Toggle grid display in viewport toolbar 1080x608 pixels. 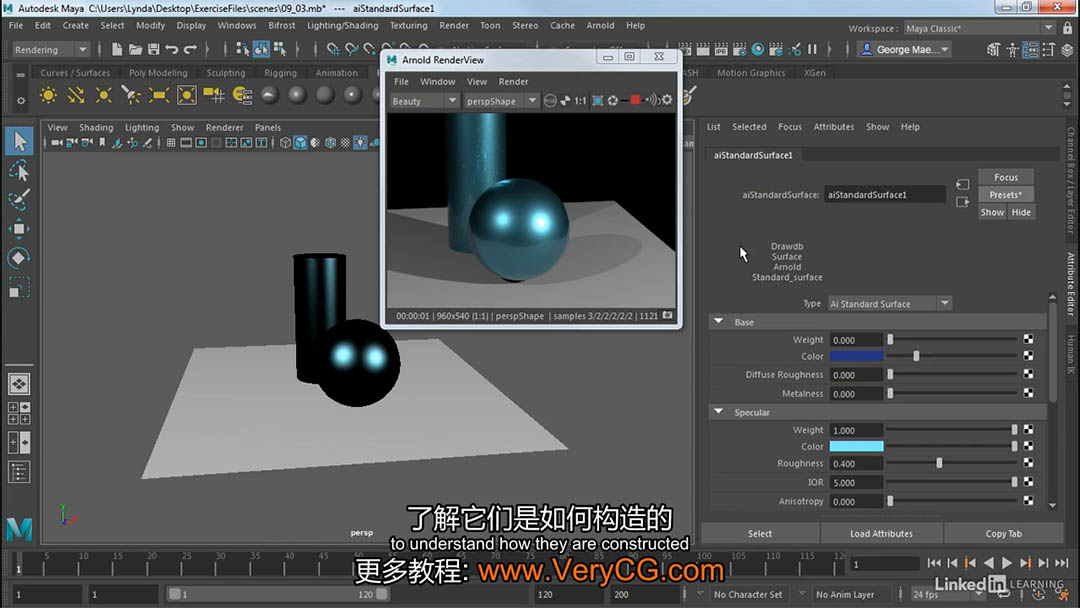pos(171,143)
